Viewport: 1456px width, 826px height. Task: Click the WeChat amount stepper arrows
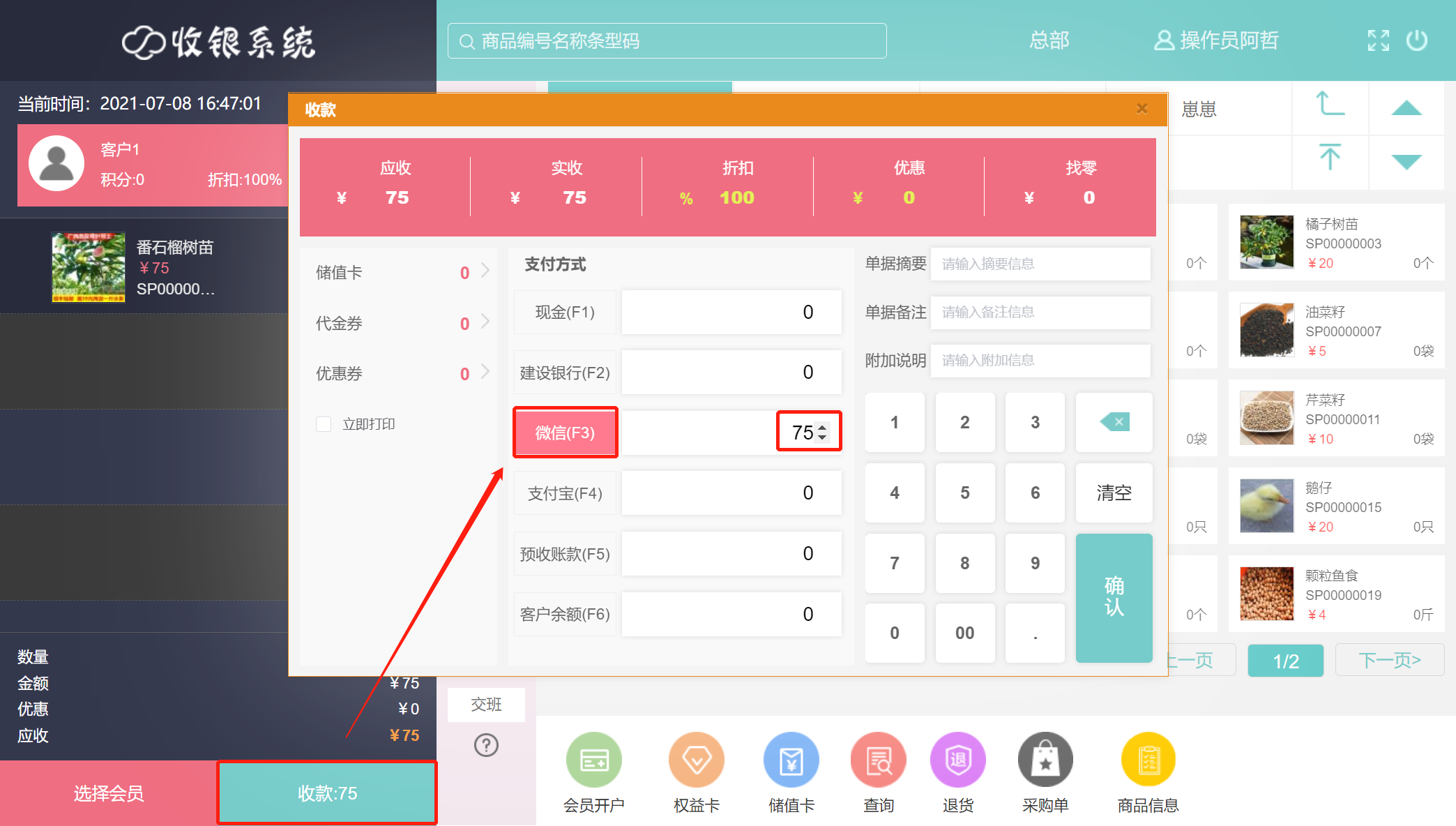pos(823,433)
